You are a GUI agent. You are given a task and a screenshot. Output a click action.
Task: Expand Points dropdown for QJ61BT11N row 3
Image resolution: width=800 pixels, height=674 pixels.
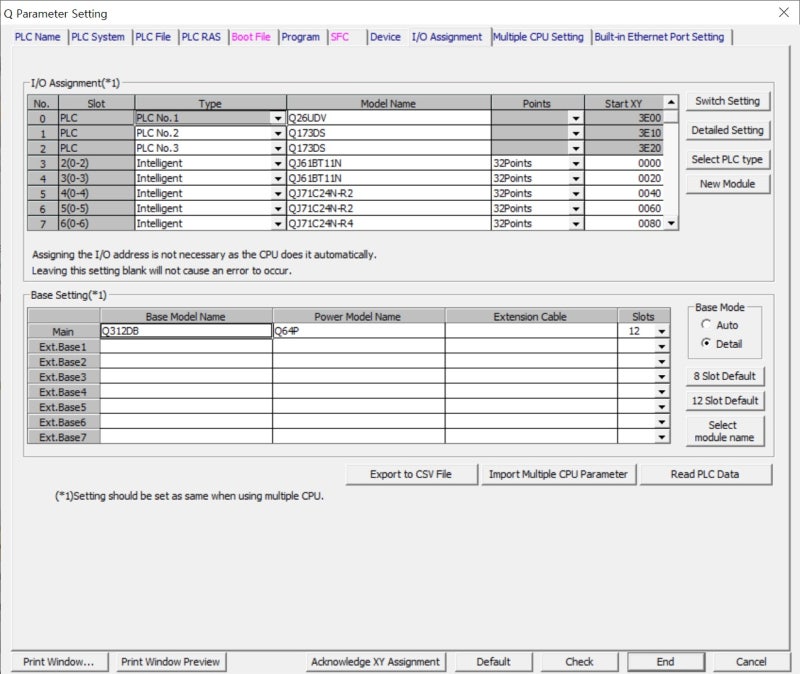[x=575, y=163]
